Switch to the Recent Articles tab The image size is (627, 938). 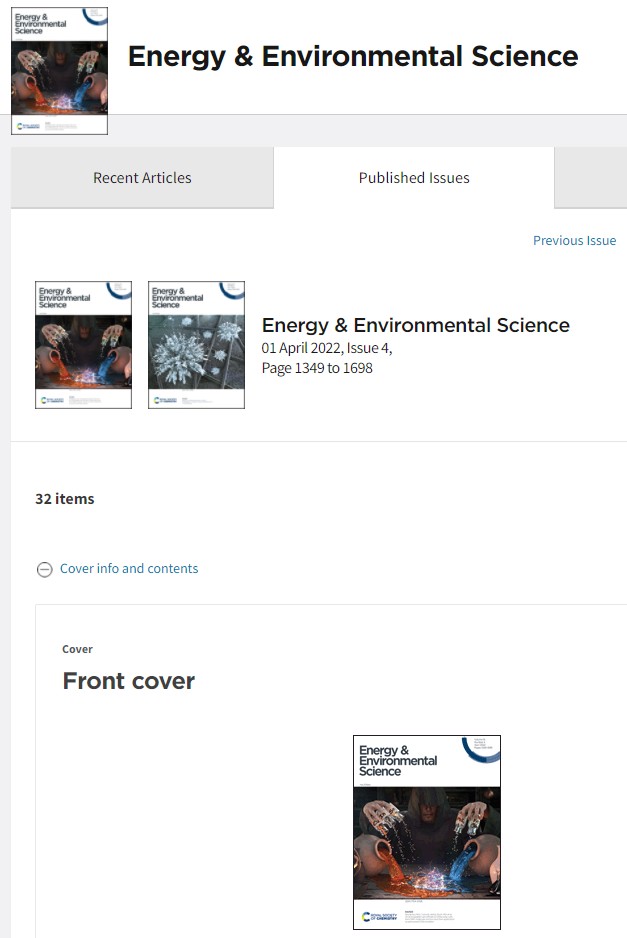point(142,177)
